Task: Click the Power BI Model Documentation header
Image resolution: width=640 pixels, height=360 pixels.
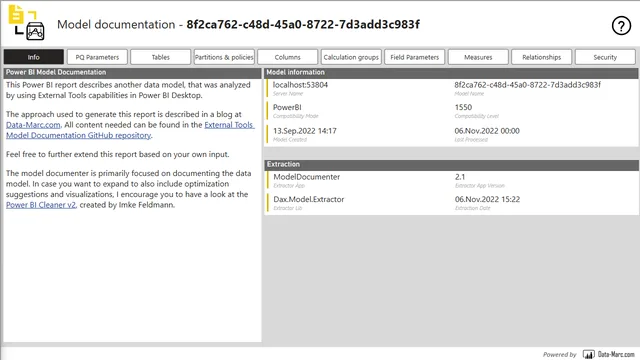Action: click(132, 72)
